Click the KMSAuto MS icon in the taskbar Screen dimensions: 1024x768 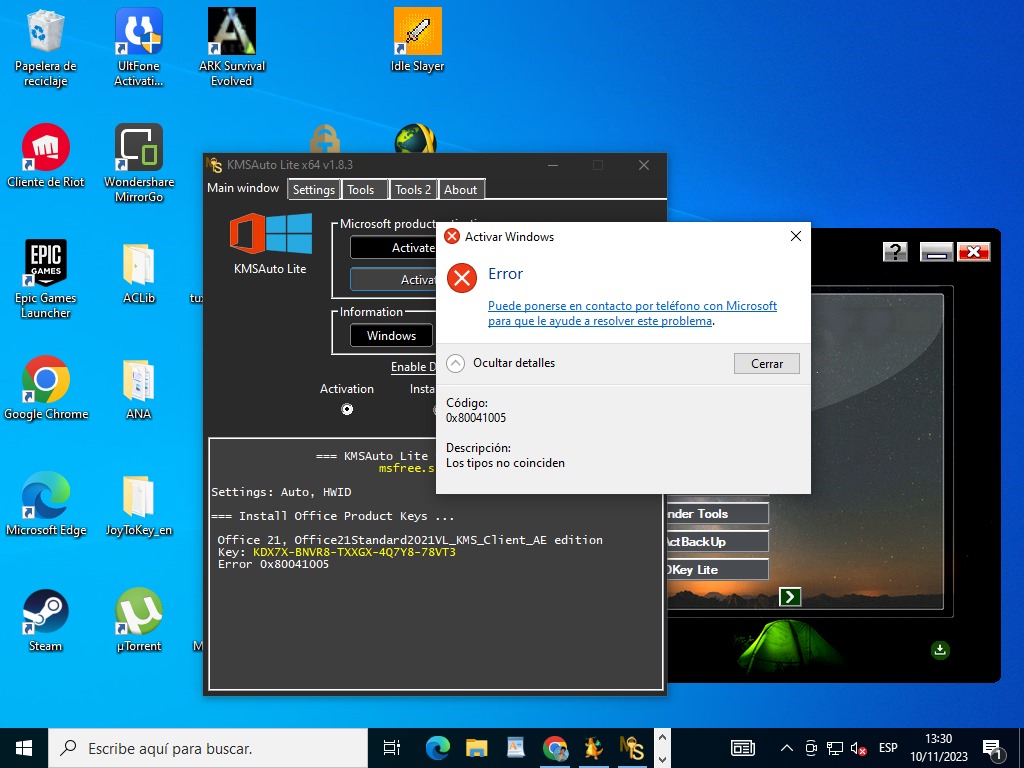coord(632,748)
